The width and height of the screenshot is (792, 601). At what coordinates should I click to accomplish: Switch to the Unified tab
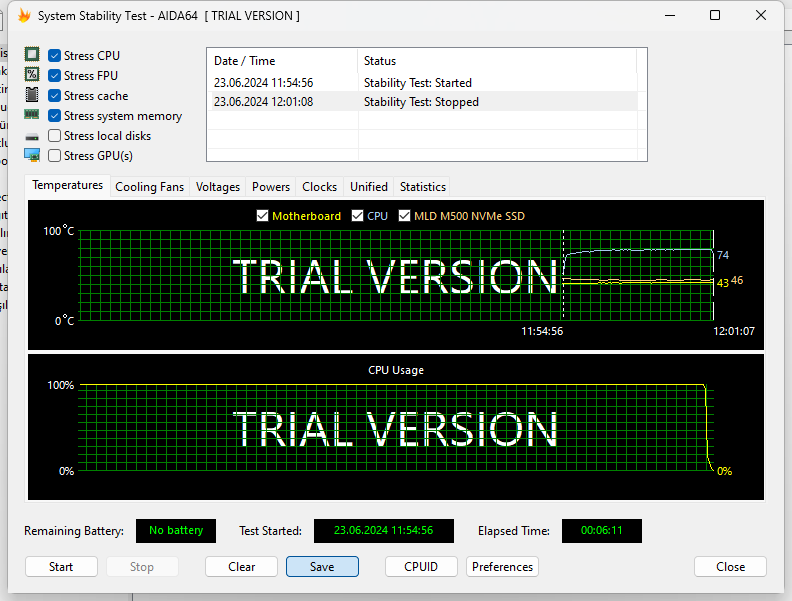[369, 187]
